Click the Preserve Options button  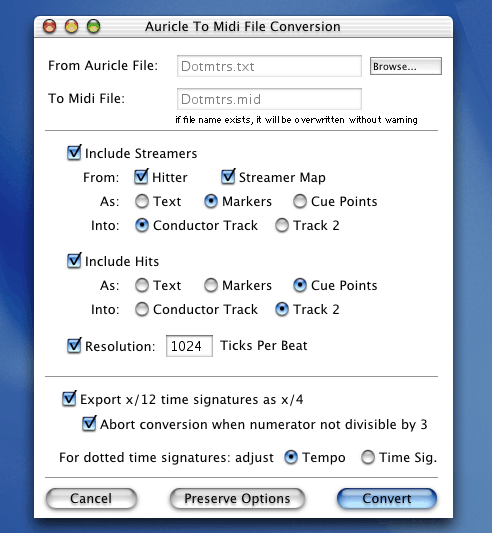coord(237,498)
